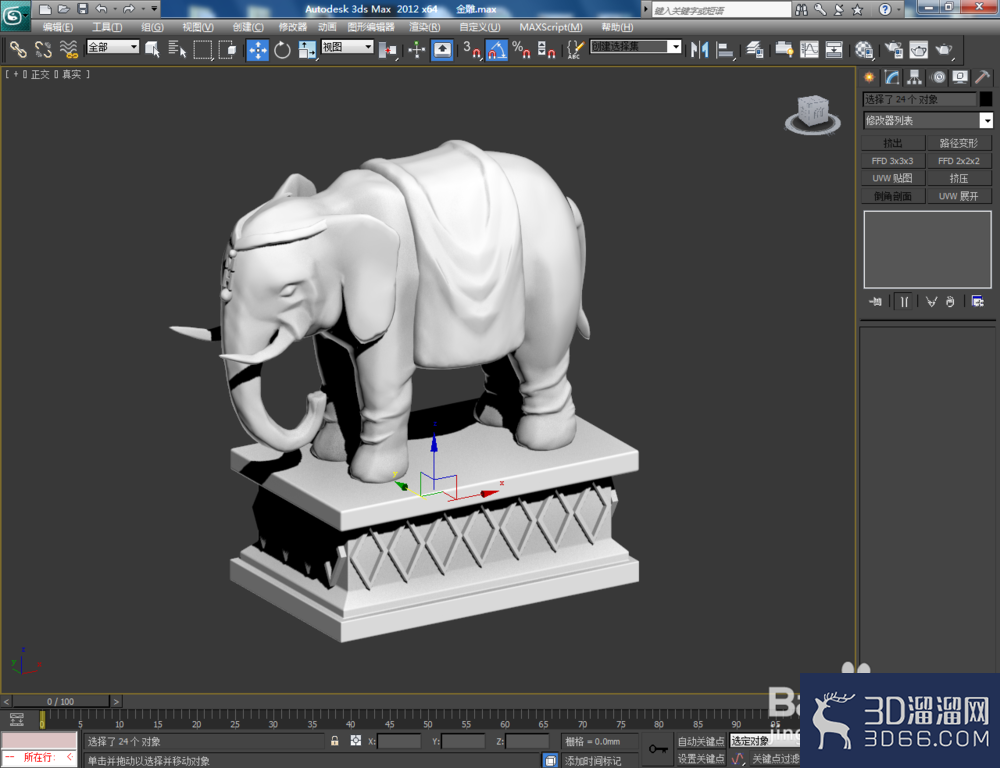Click Select and Manipulate icon

416,49
